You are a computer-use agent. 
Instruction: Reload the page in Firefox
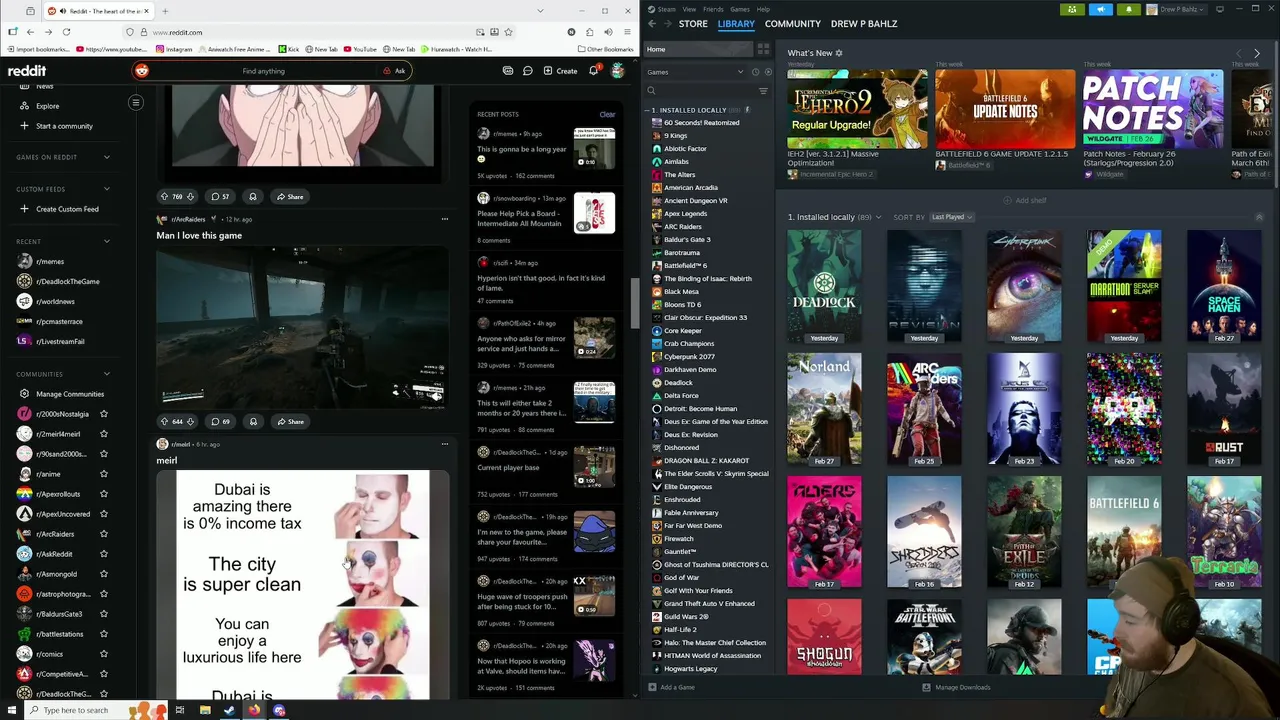[66, 32]
